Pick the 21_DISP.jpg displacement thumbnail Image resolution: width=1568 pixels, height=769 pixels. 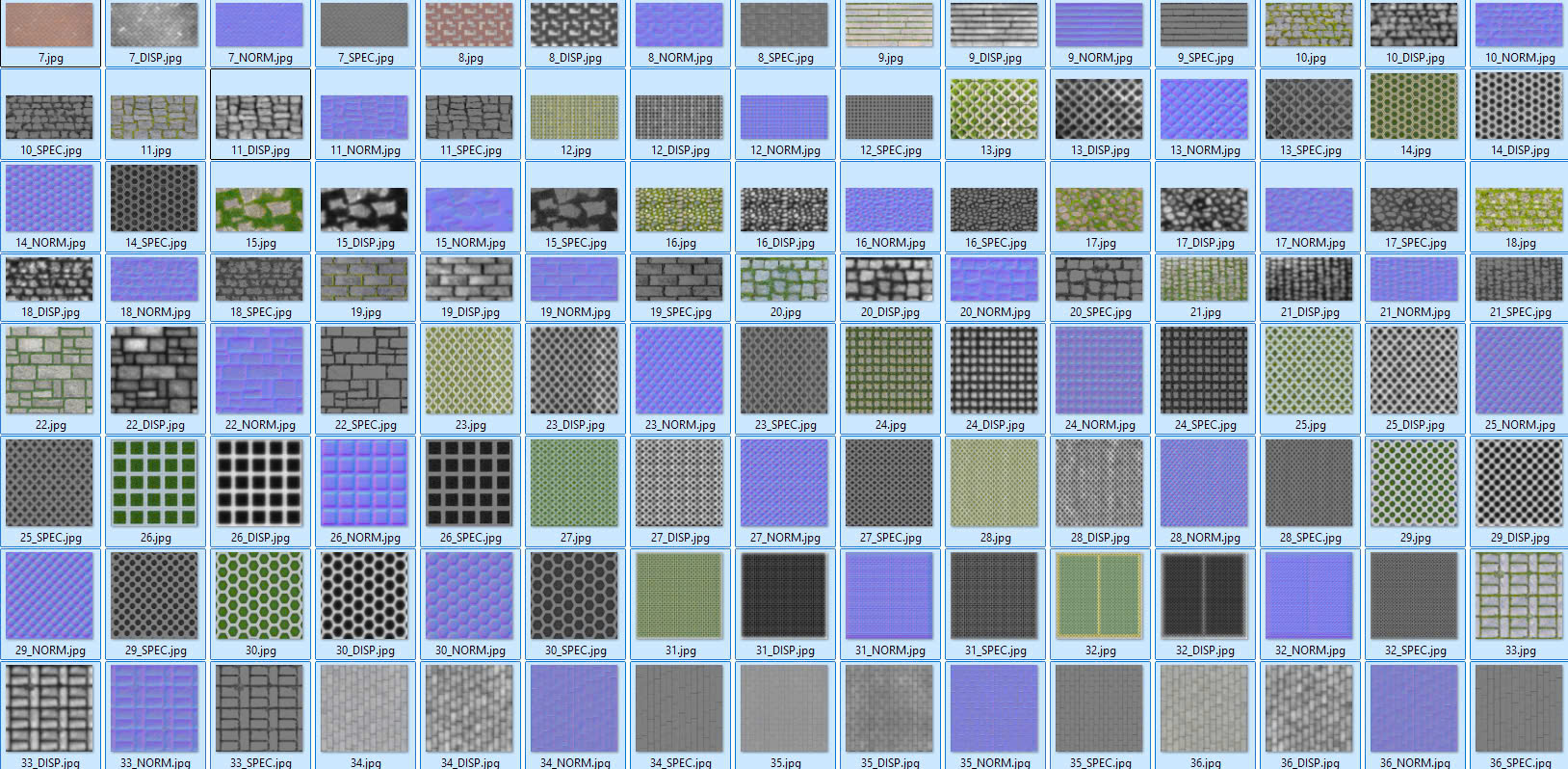[x=1309, y=279]
